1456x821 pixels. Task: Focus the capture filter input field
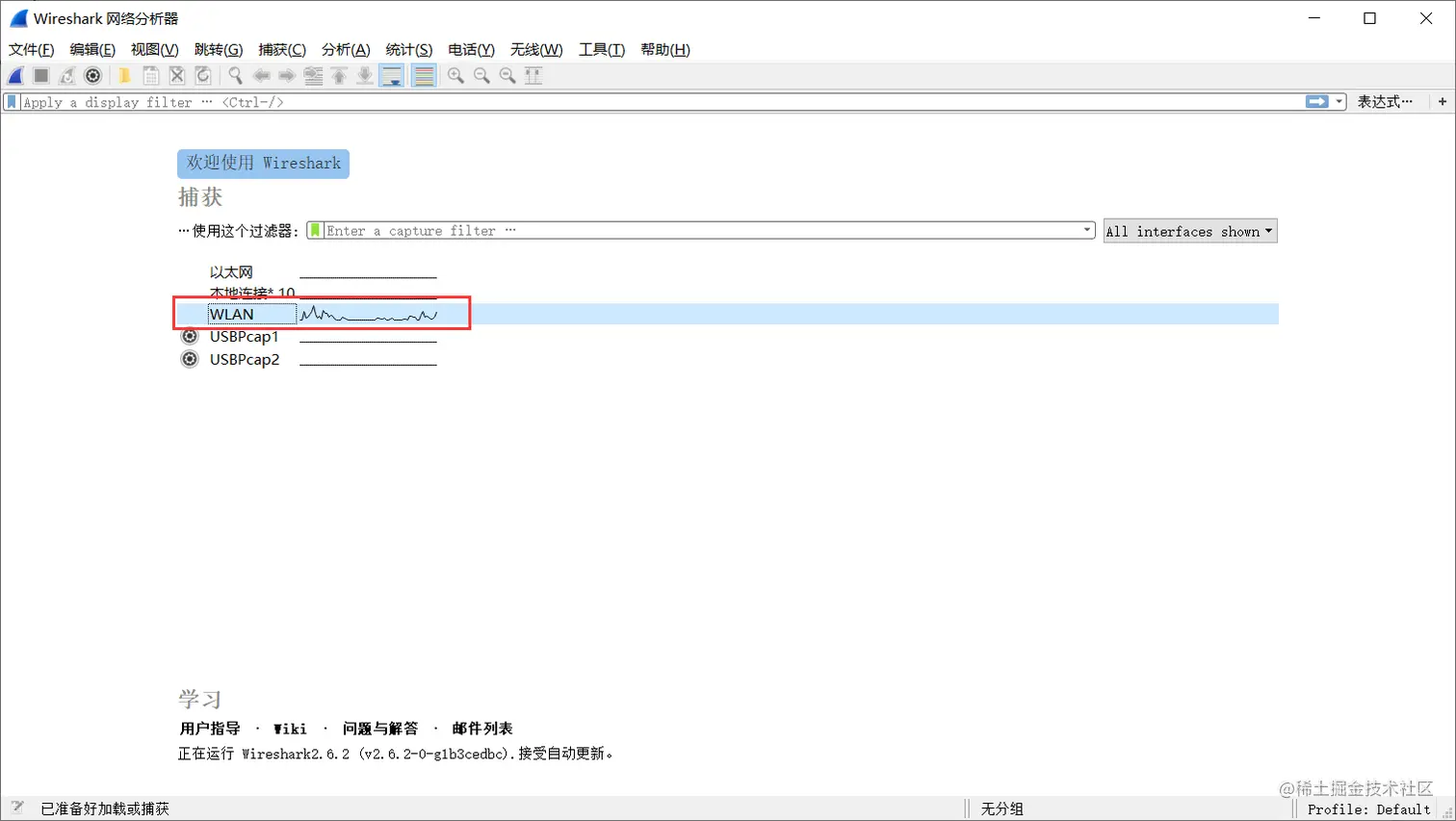(x=701, y=231)
